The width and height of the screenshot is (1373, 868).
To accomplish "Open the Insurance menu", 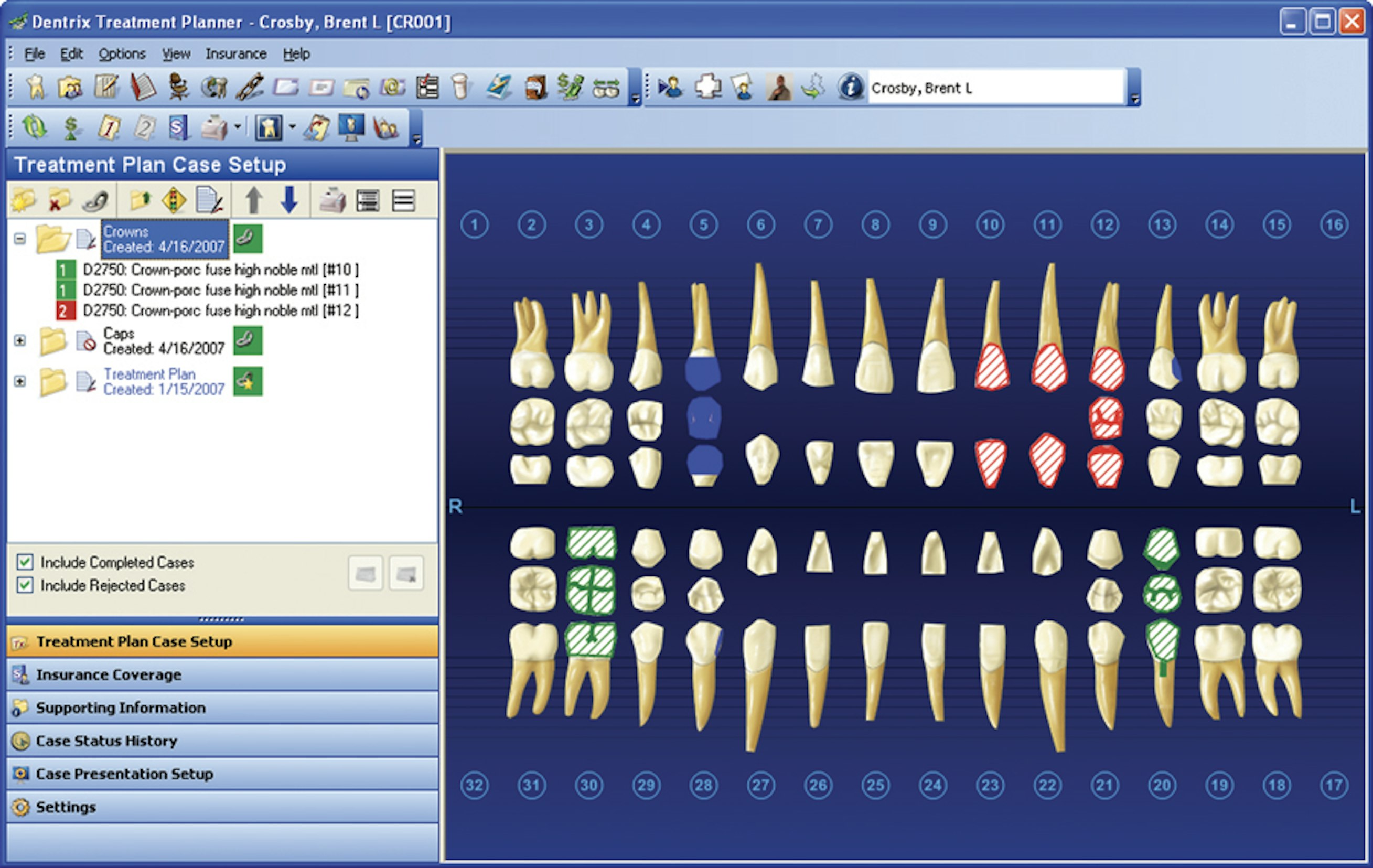I will 235,53.
